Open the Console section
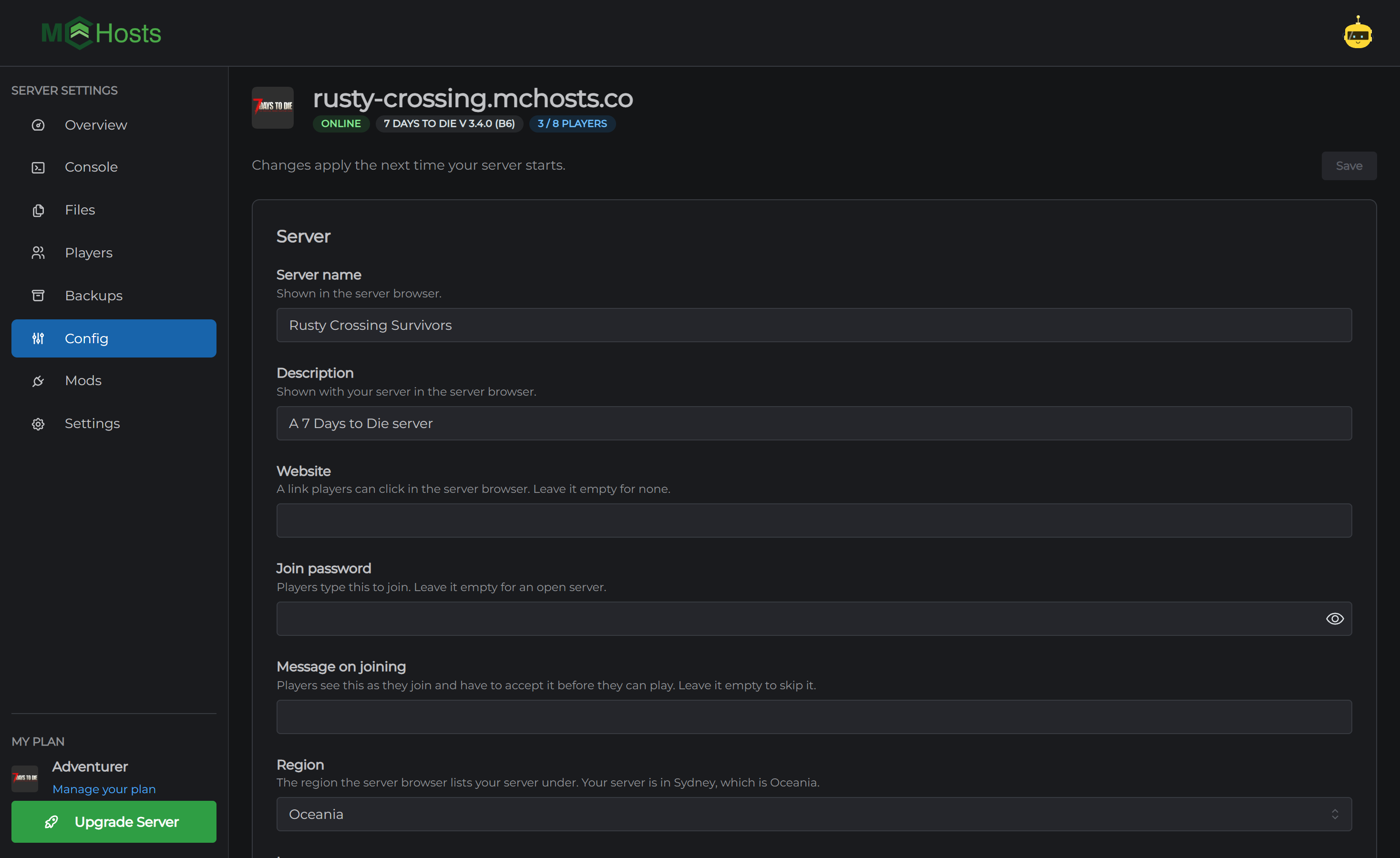 (x=113, y=167)
